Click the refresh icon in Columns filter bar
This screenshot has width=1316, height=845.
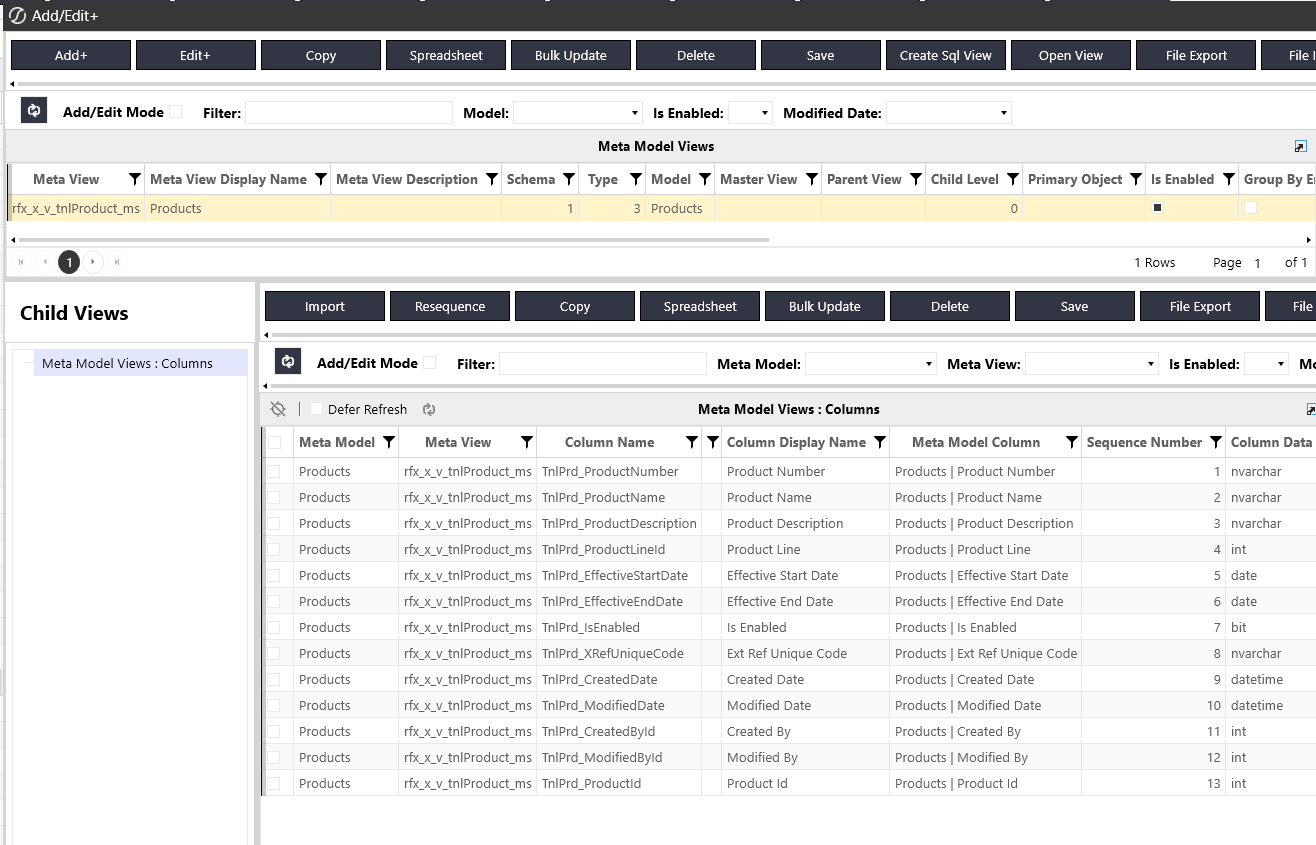288,362
